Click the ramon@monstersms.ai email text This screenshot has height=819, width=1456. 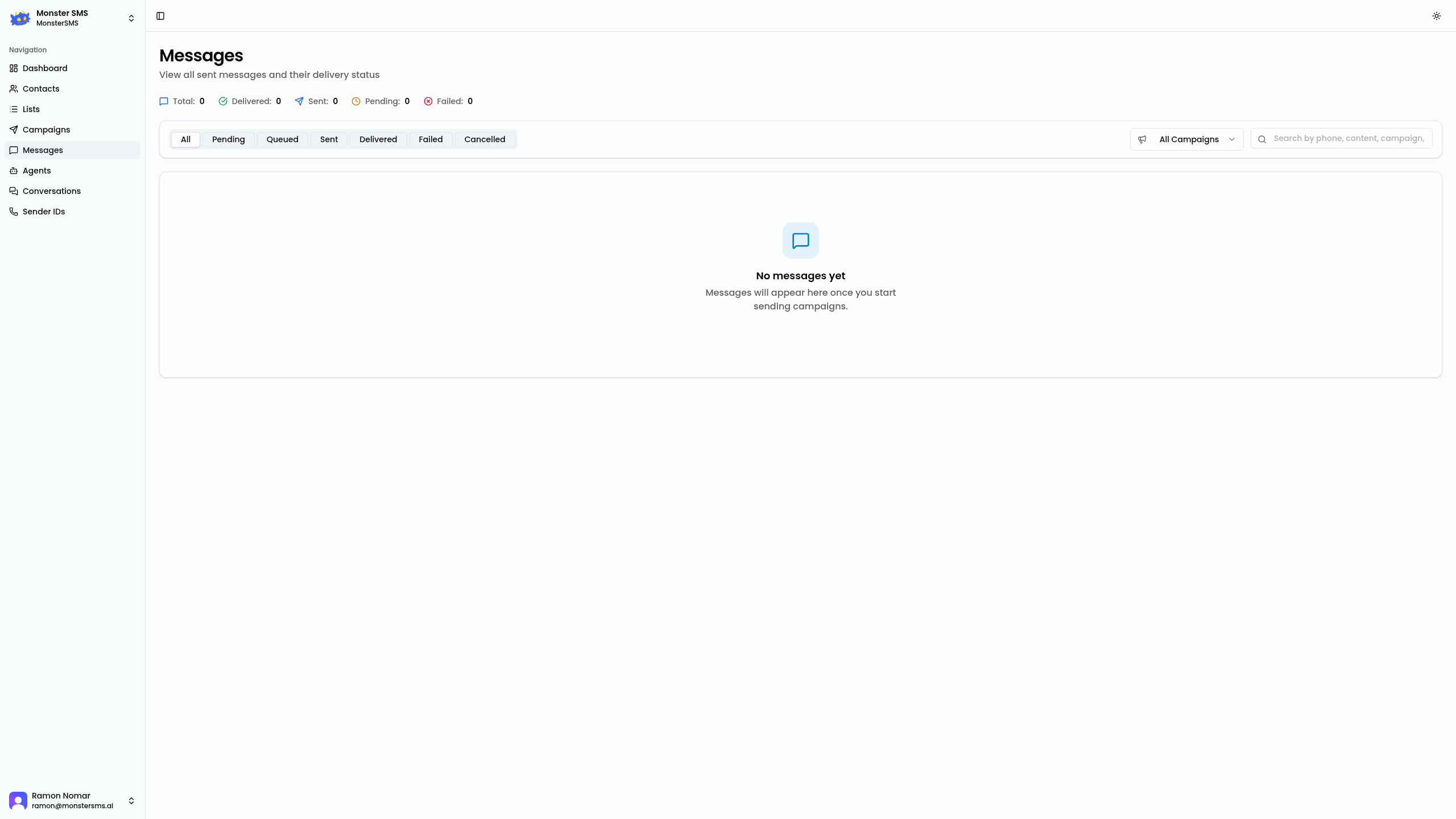point(72,806)
